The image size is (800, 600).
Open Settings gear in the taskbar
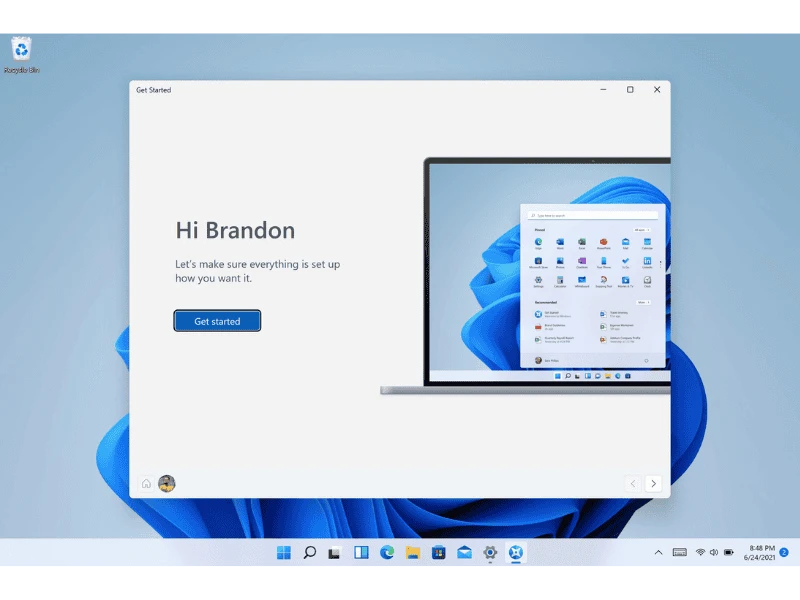(x=490, y=553)
